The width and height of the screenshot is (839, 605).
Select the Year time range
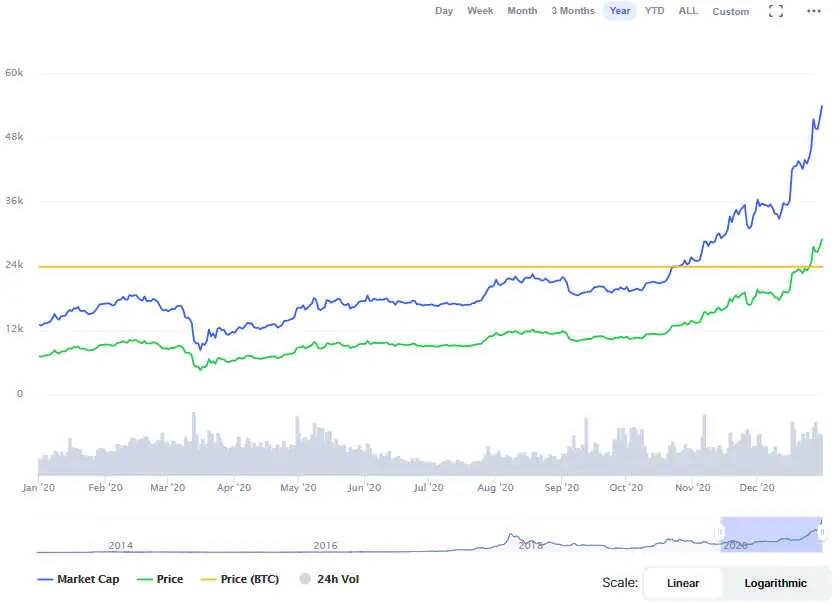[620, 11]
